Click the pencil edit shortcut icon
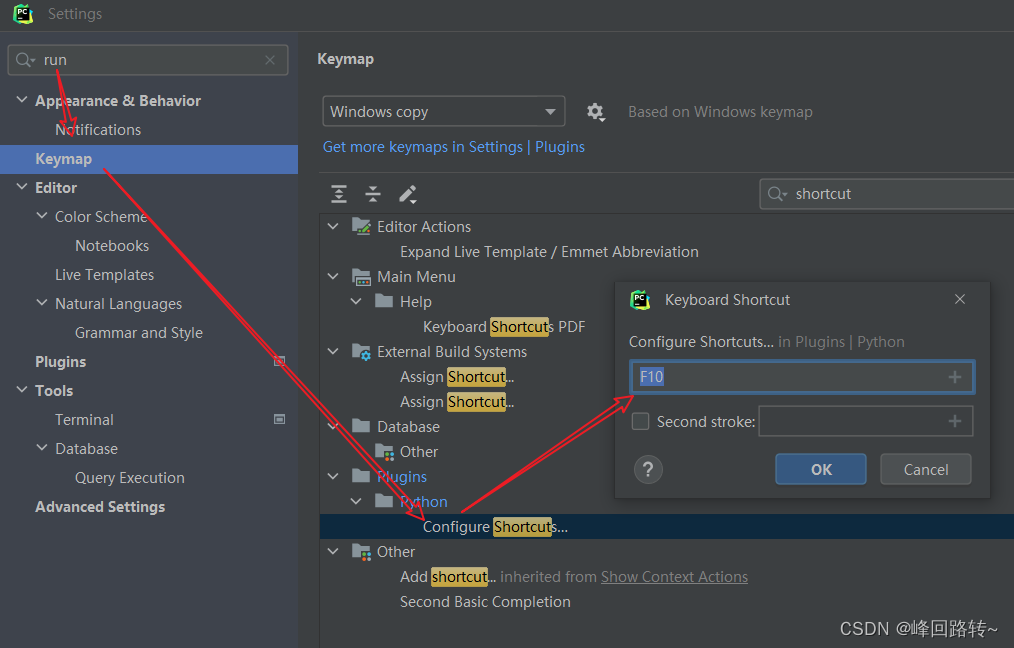This screenshot has width=1014, height=648. tap(408, 194)
